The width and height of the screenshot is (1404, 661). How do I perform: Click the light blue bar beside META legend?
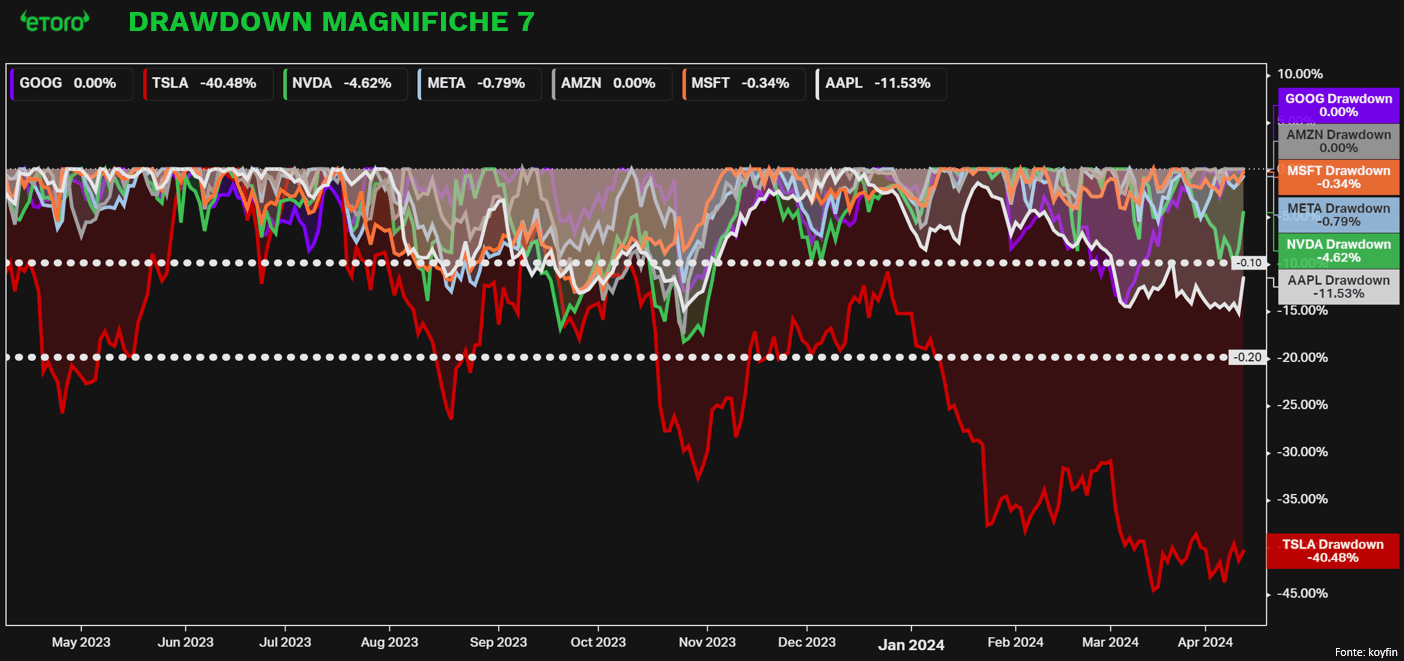point(419,83)
